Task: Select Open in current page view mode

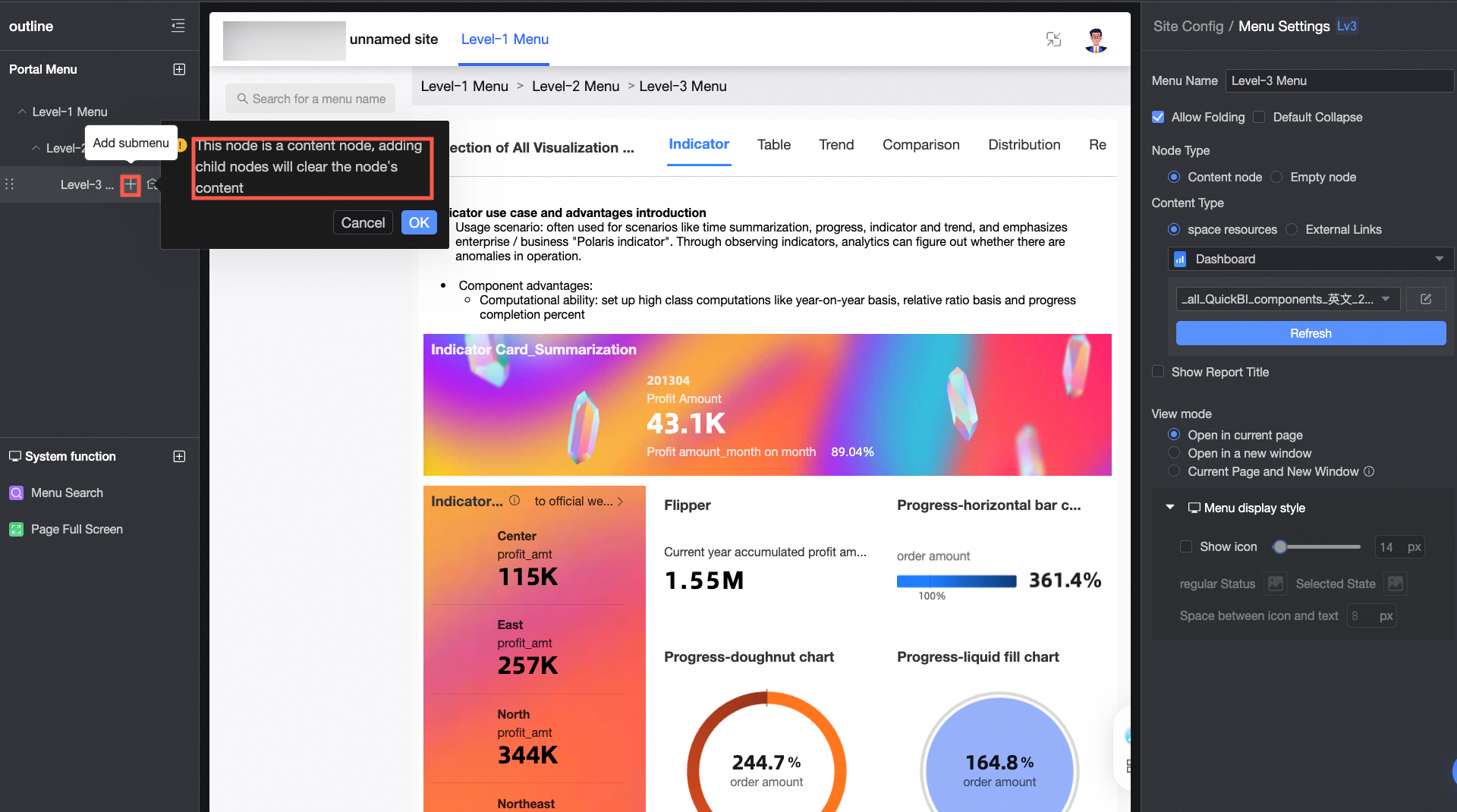Action: 1174,435
